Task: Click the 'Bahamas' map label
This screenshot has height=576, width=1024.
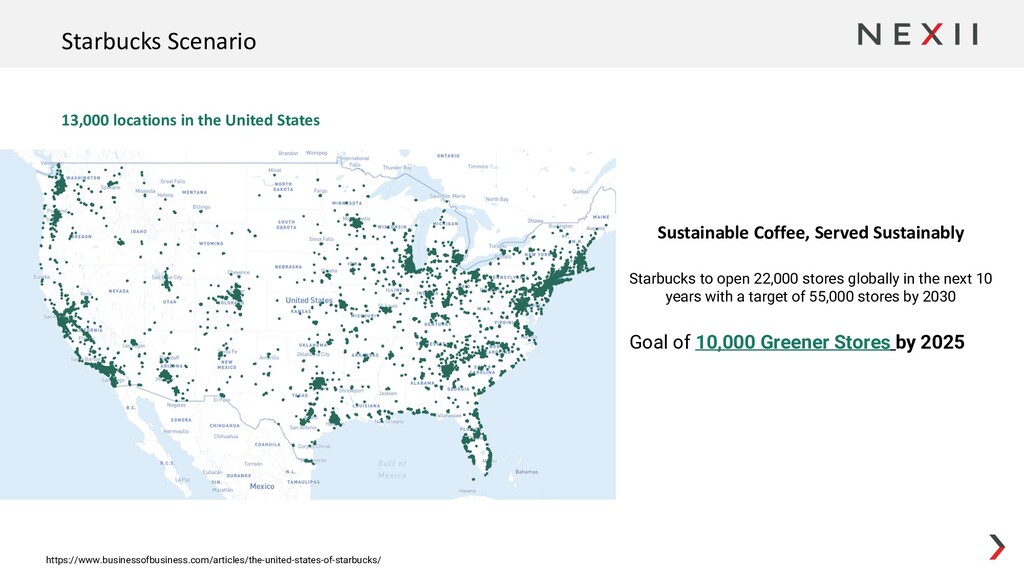Action: click(x=526, y=472)
